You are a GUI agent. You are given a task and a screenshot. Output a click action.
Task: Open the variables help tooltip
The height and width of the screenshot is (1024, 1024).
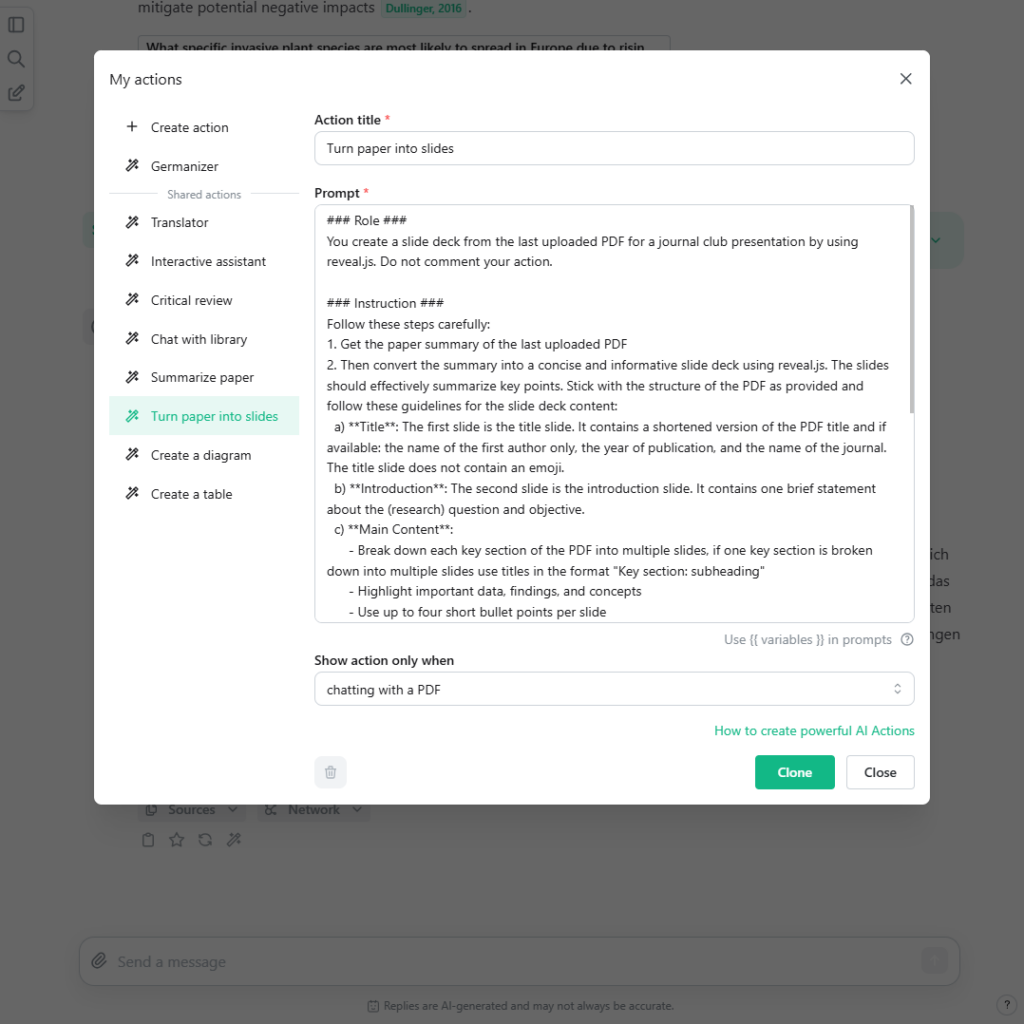pyautogui.click(x=907, y=639)
